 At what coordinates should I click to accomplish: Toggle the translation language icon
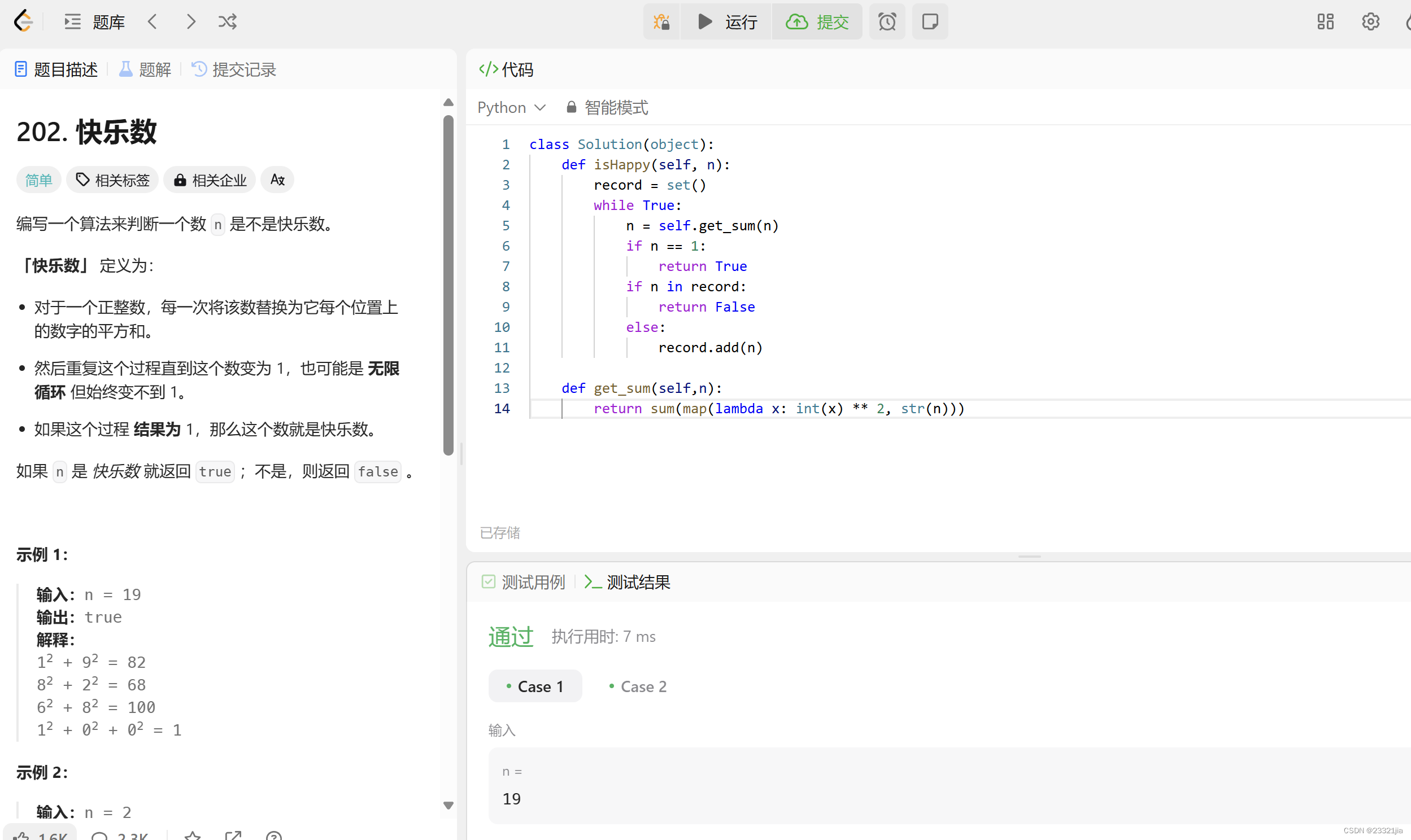(277, 180)
